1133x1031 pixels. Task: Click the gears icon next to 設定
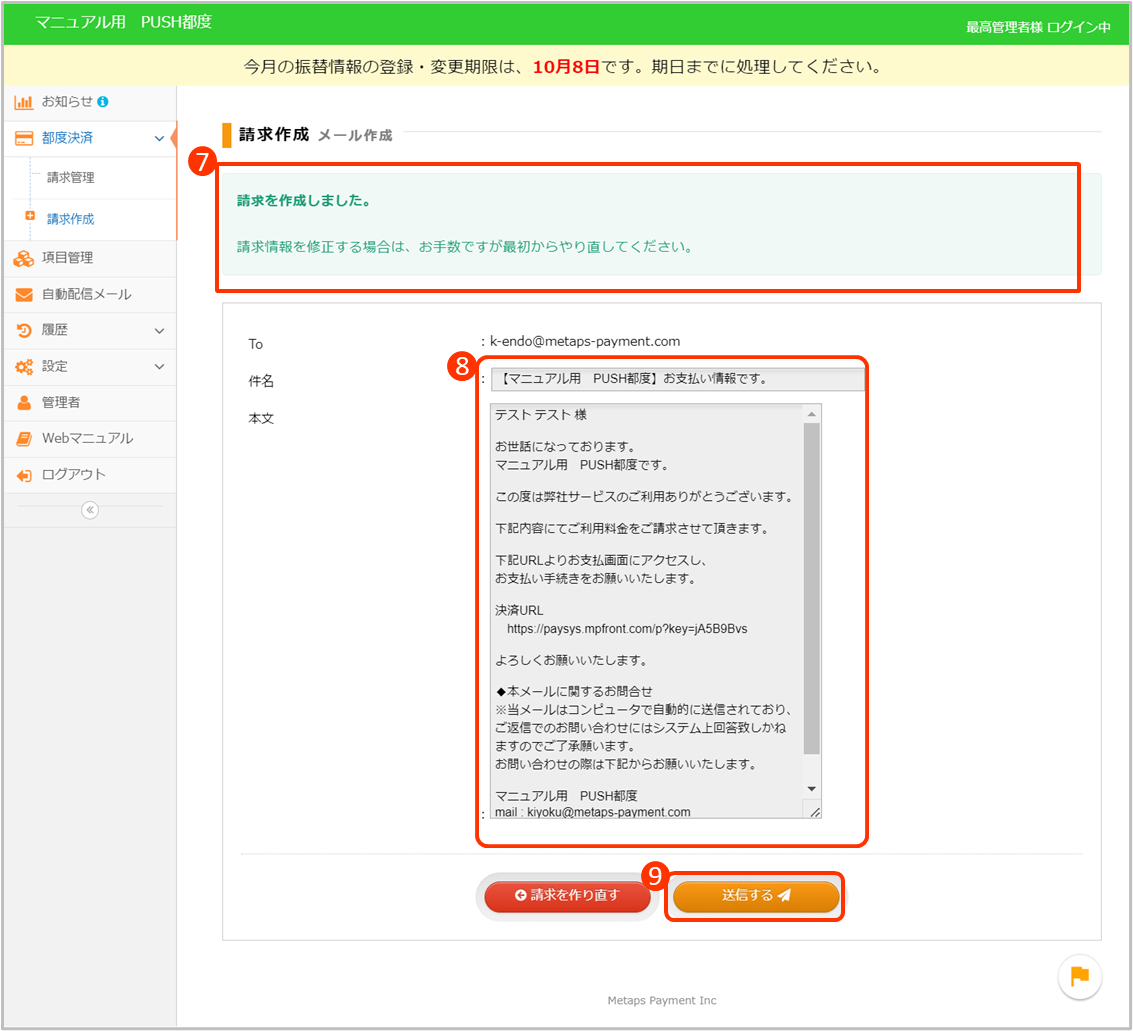tap(24, 366)
